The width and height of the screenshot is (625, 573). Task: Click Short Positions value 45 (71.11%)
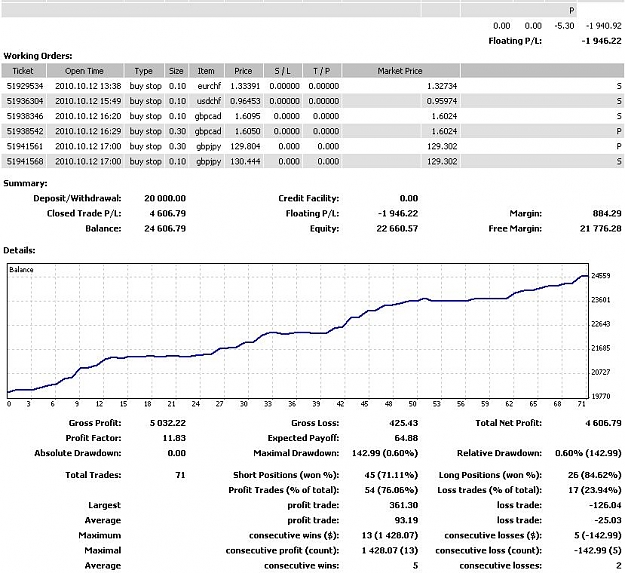click(x=391, y=475)
